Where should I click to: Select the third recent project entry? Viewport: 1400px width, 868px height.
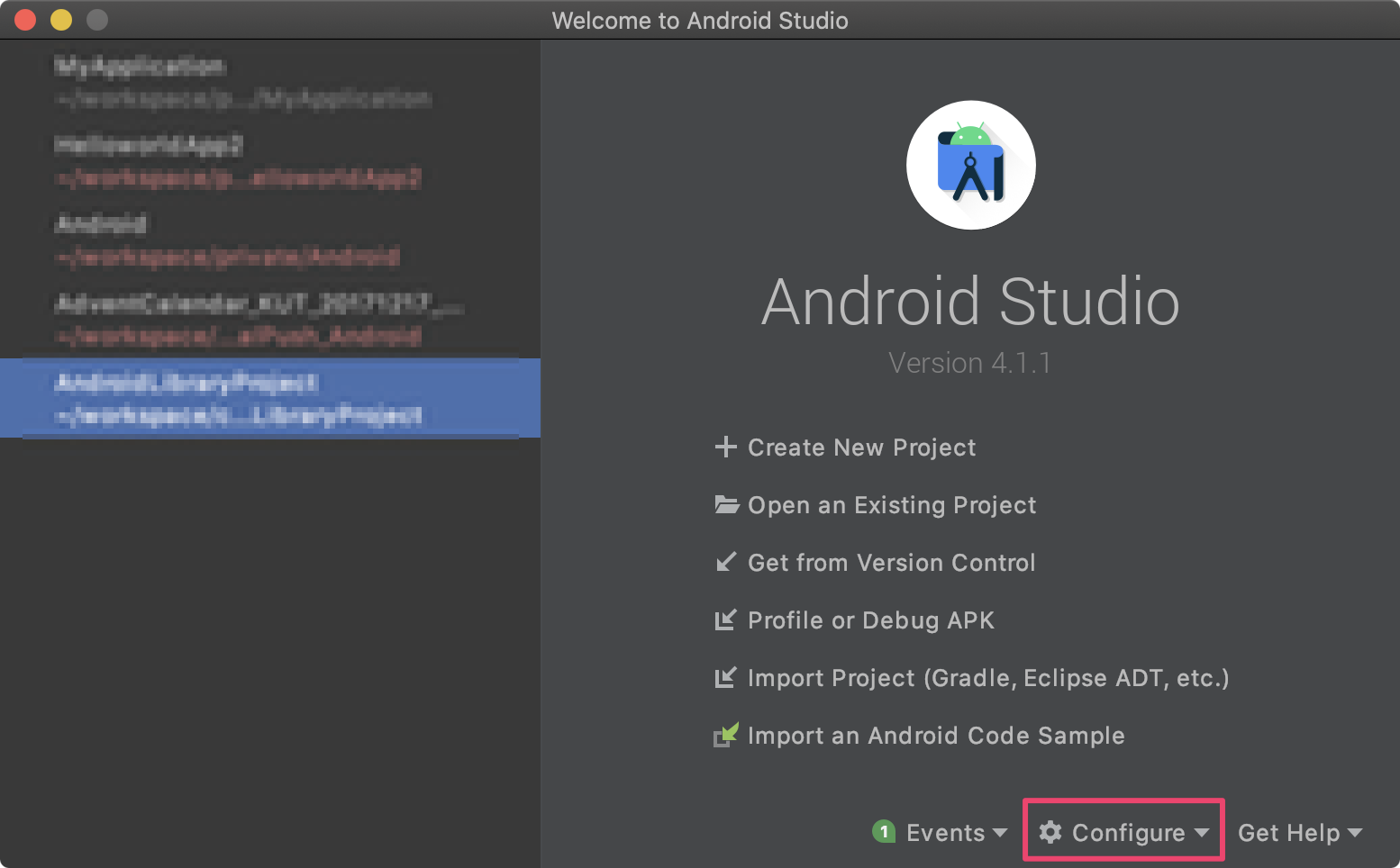pos(270,240)
